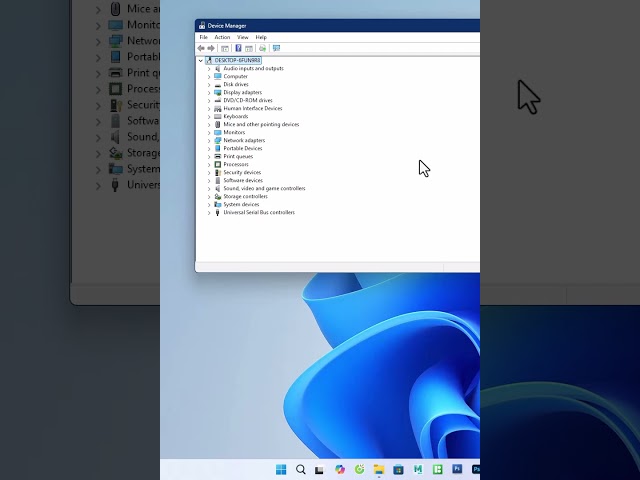Screen dimensions: 640x480
Task: Click the Portable Devices category icon
Action: click(x=218, y=148)
